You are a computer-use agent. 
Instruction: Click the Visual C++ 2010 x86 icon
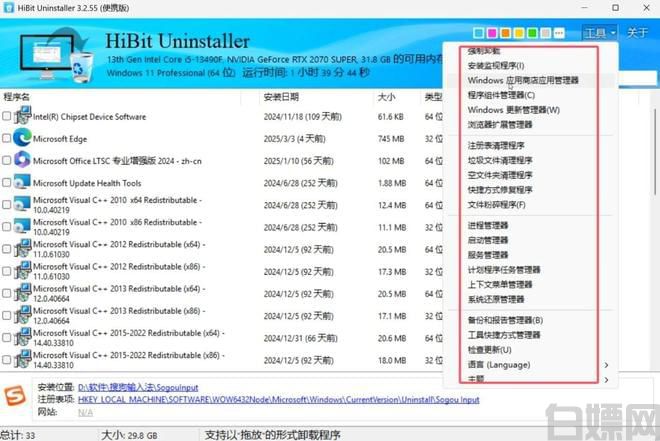tap(22, 226)
